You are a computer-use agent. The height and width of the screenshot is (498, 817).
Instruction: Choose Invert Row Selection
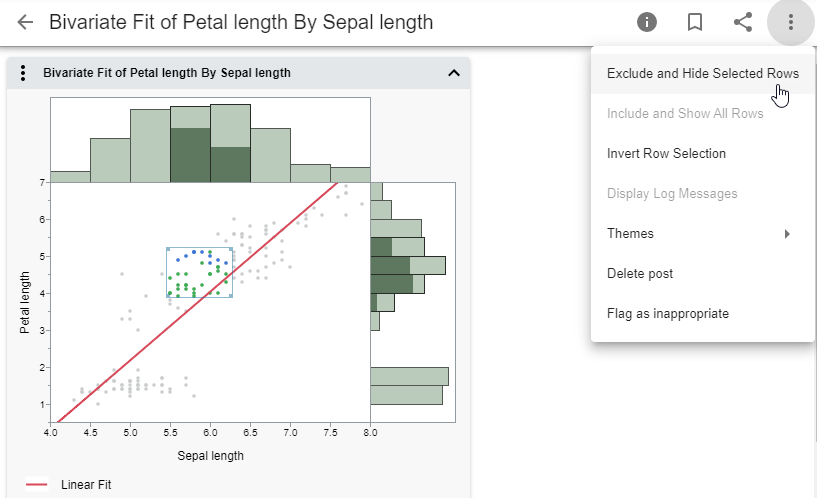[x=666, y=154]
